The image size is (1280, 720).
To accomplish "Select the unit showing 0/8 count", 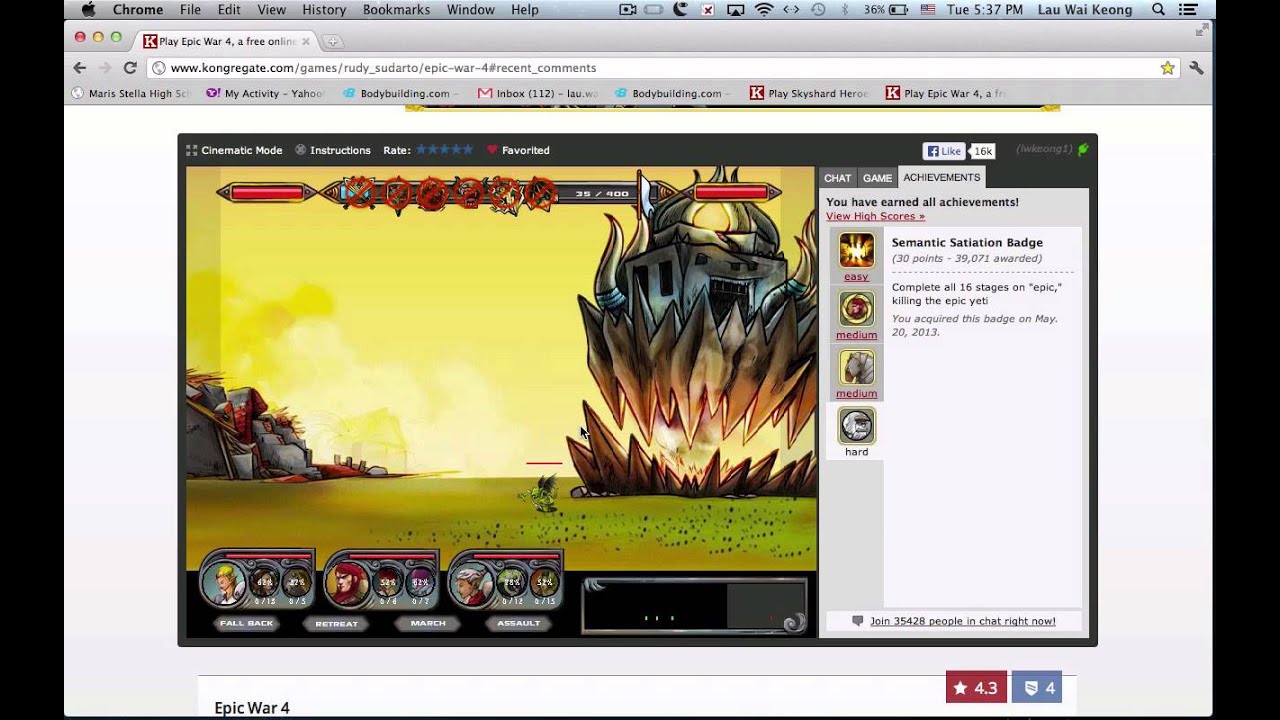I will (x=389, y=582).
